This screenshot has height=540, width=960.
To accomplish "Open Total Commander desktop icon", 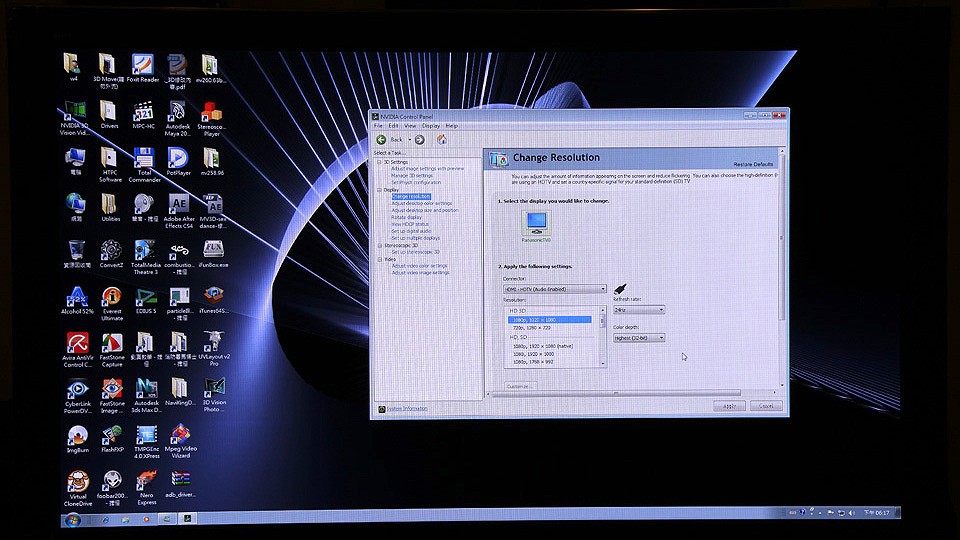I will click(x=144, y=165).
